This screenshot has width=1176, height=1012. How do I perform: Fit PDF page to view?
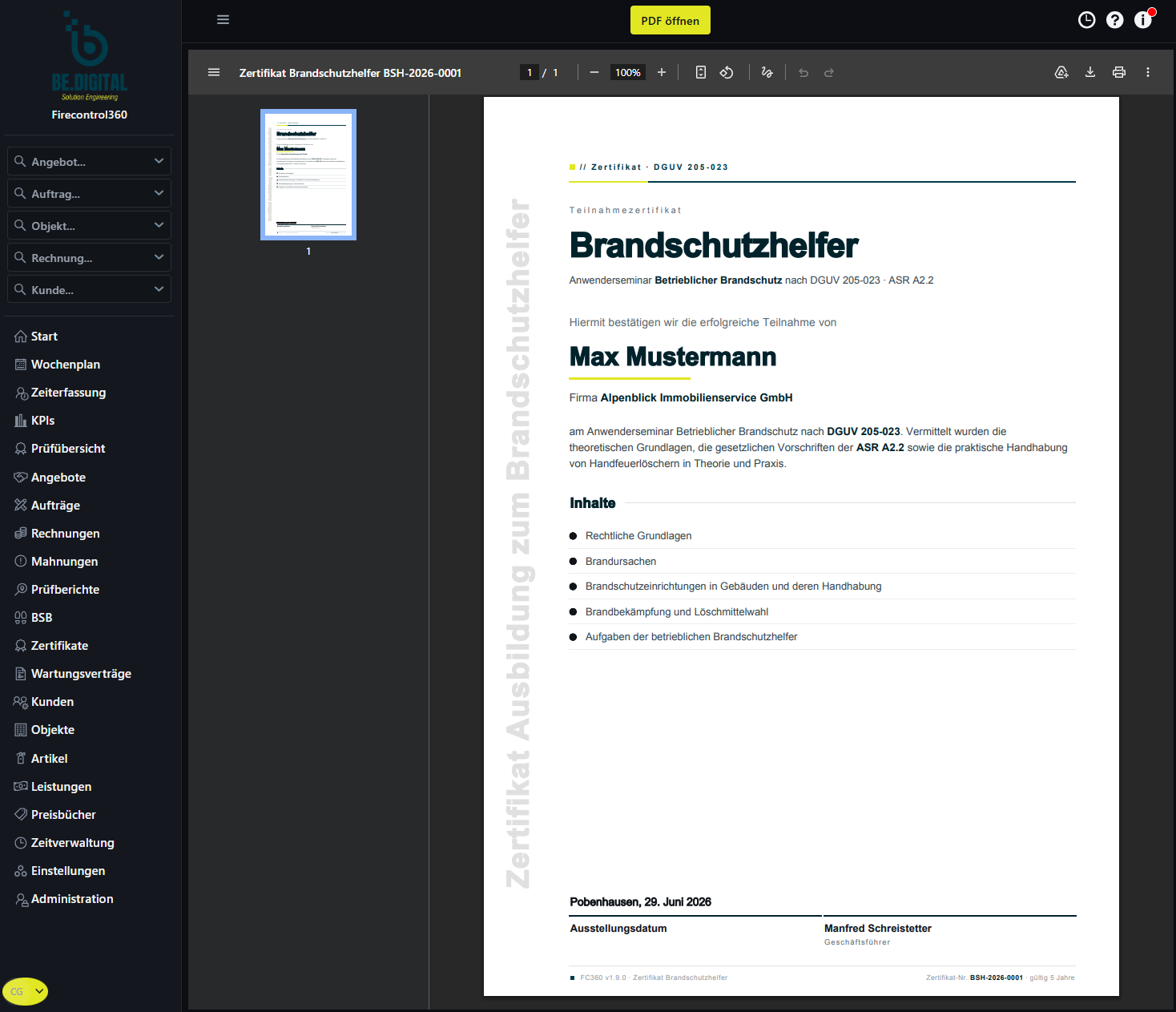coord(701,72)
